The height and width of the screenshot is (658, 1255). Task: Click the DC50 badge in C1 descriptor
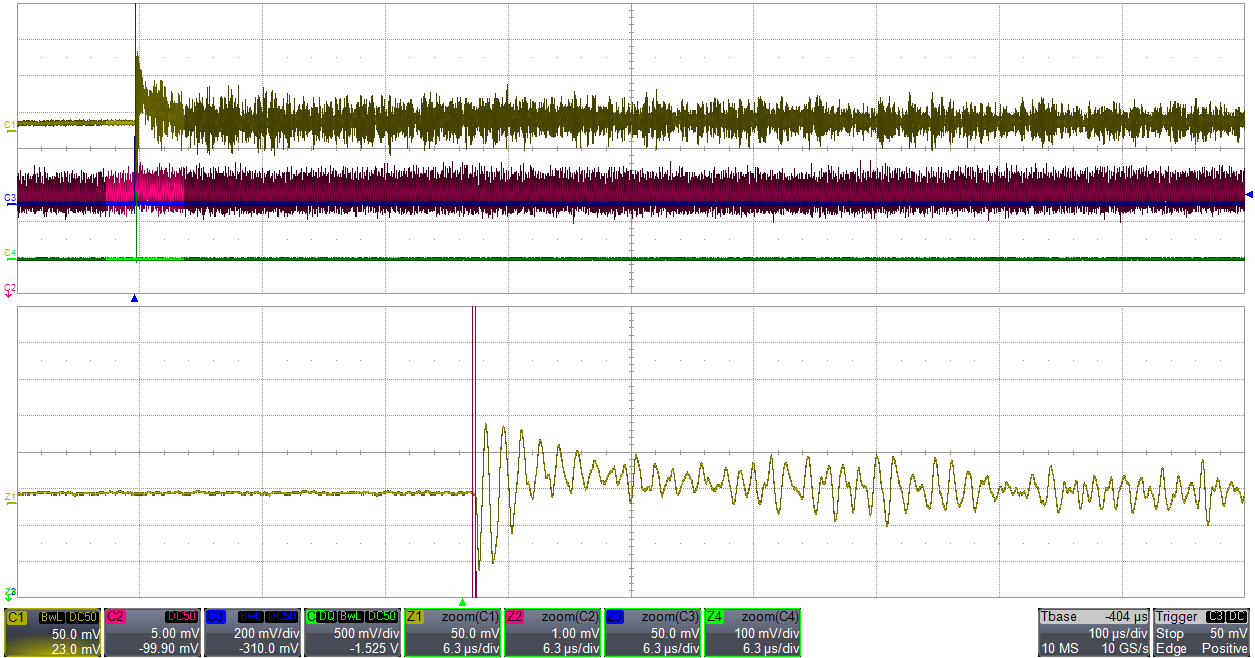point(83,618)
